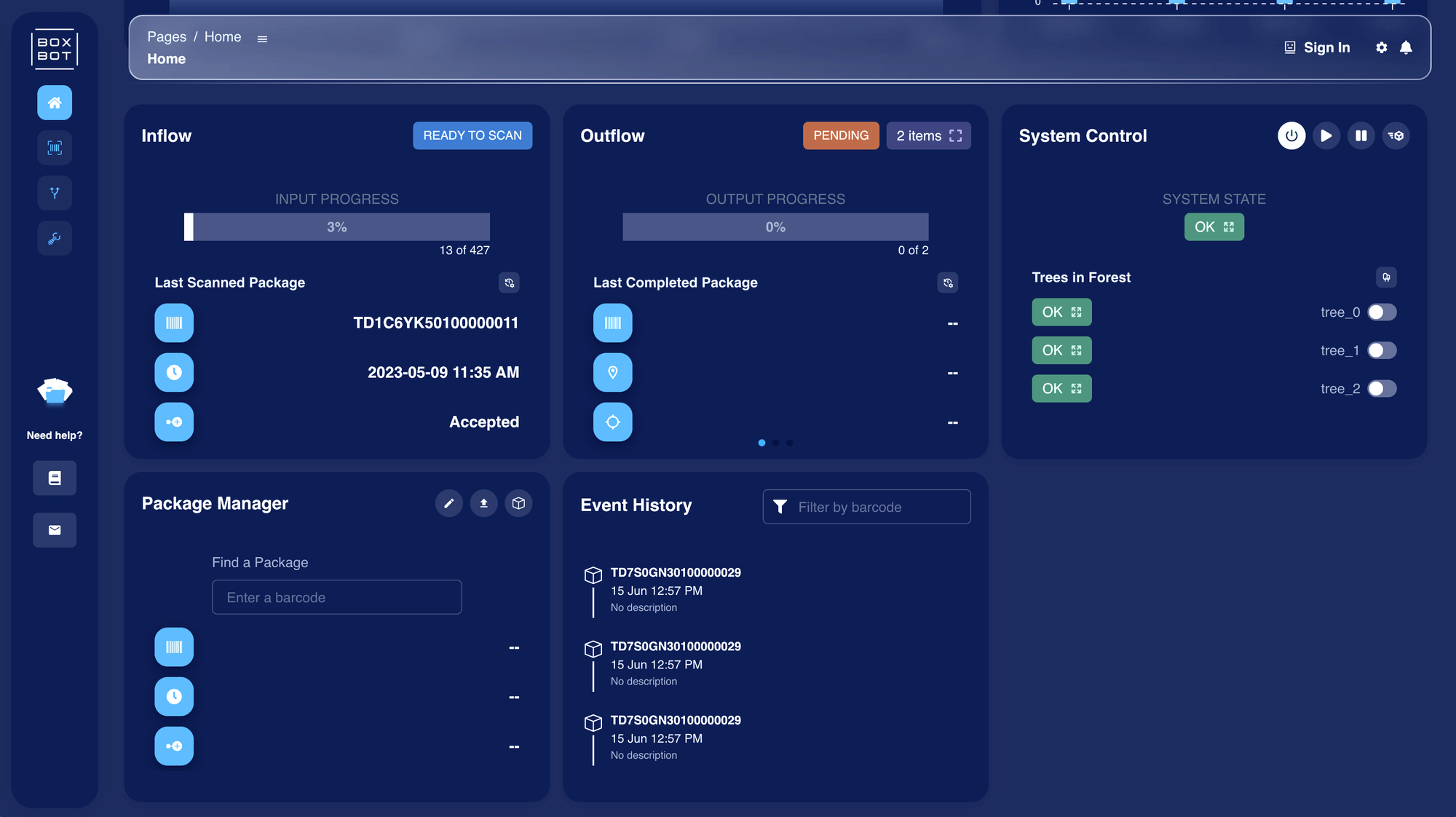Image resolution: width=1456 pixels, height=817 pixels.
Task: Open the wrench tools sidebar page
Action: coord(55,238)
